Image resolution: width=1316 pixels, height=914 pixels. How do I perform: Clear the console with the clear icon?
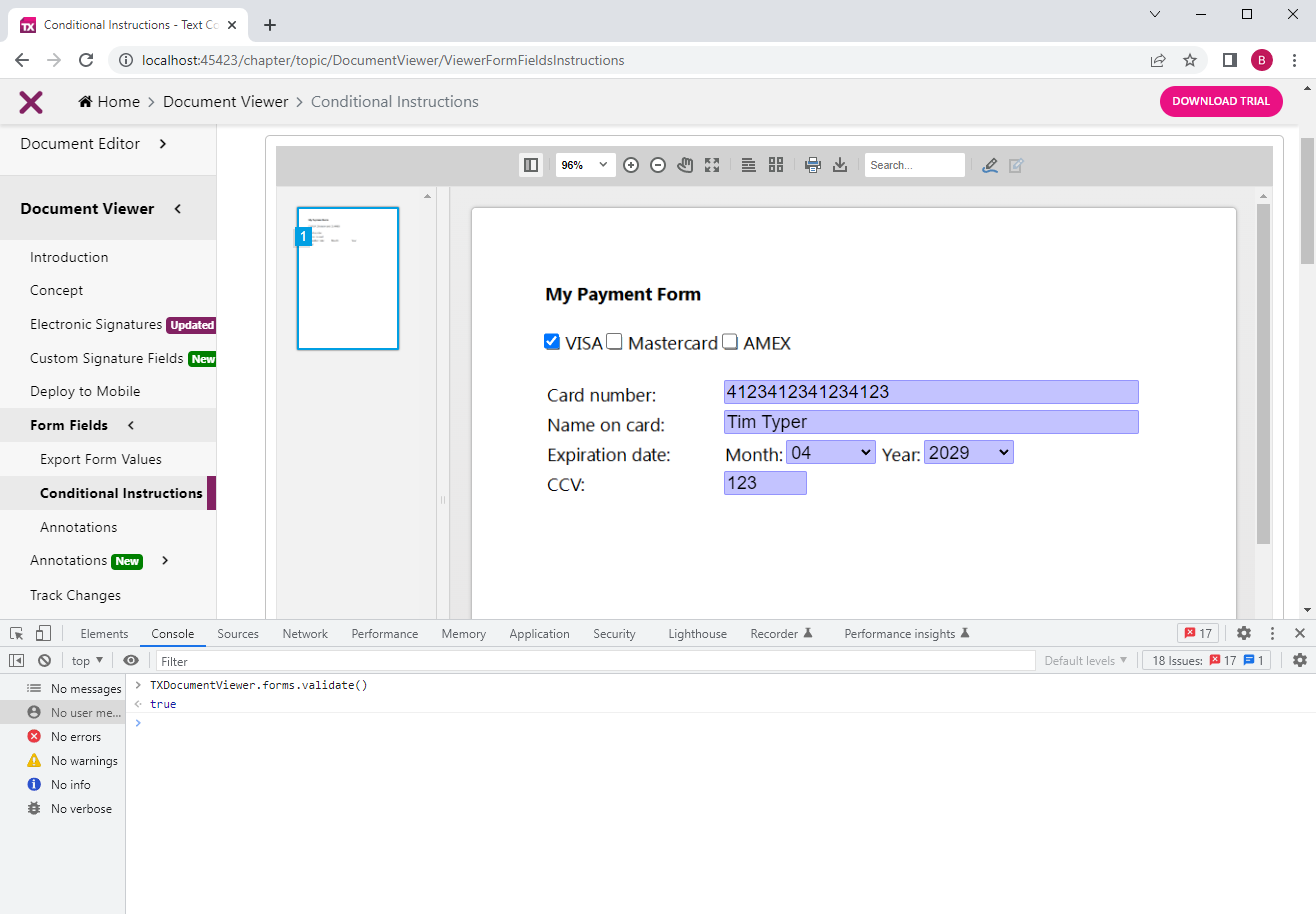[x=44, y=660]
